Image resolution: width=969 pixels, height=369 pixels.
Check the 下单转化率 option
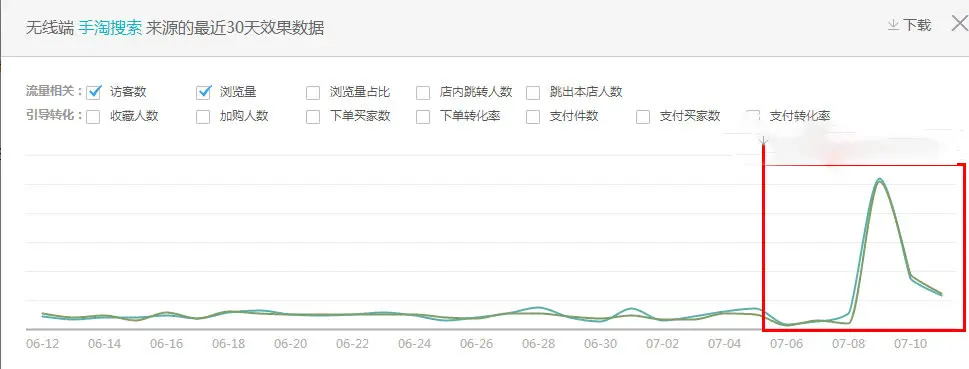coord(423,116)
